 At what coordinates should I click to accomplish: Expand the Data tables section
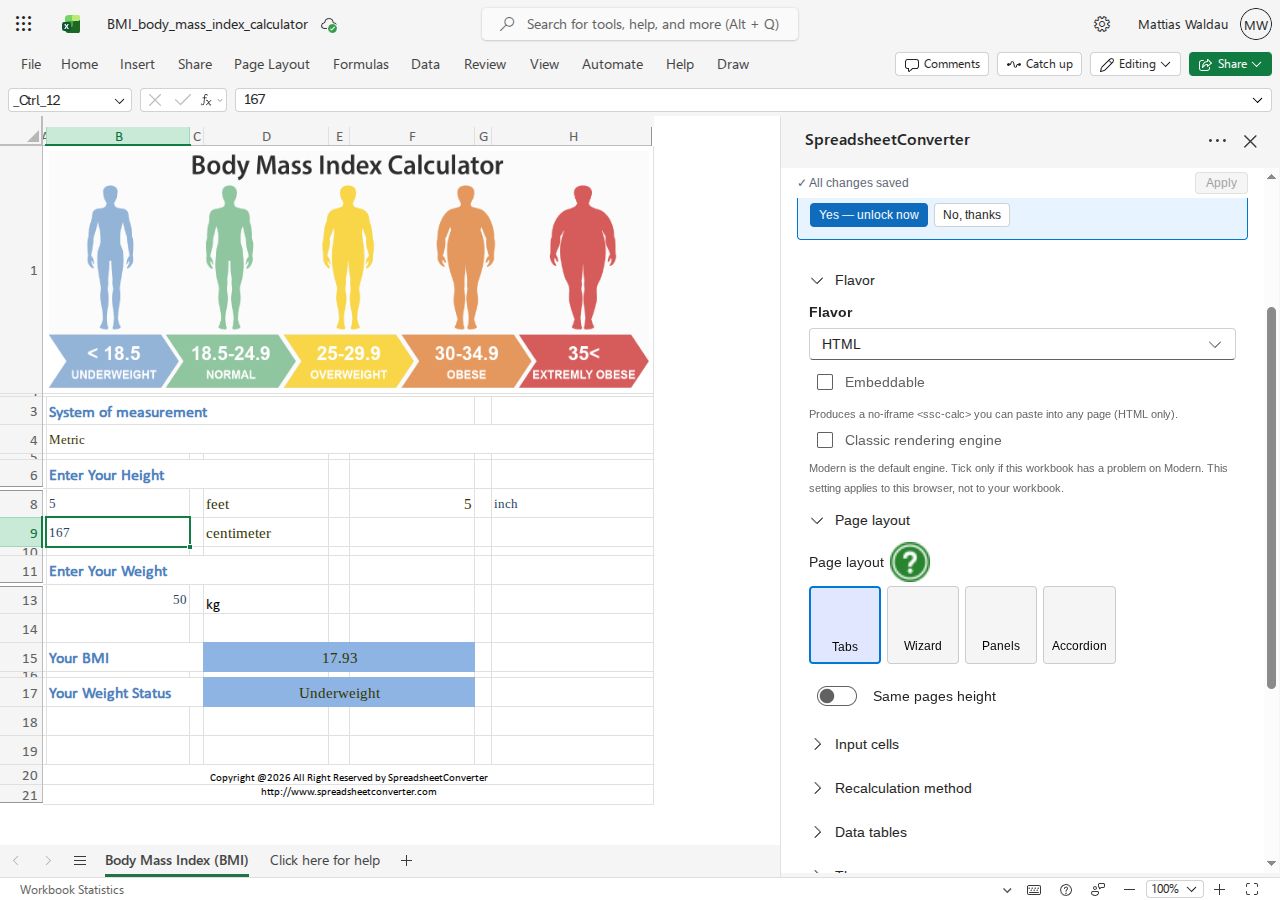[x=817, y=832]
